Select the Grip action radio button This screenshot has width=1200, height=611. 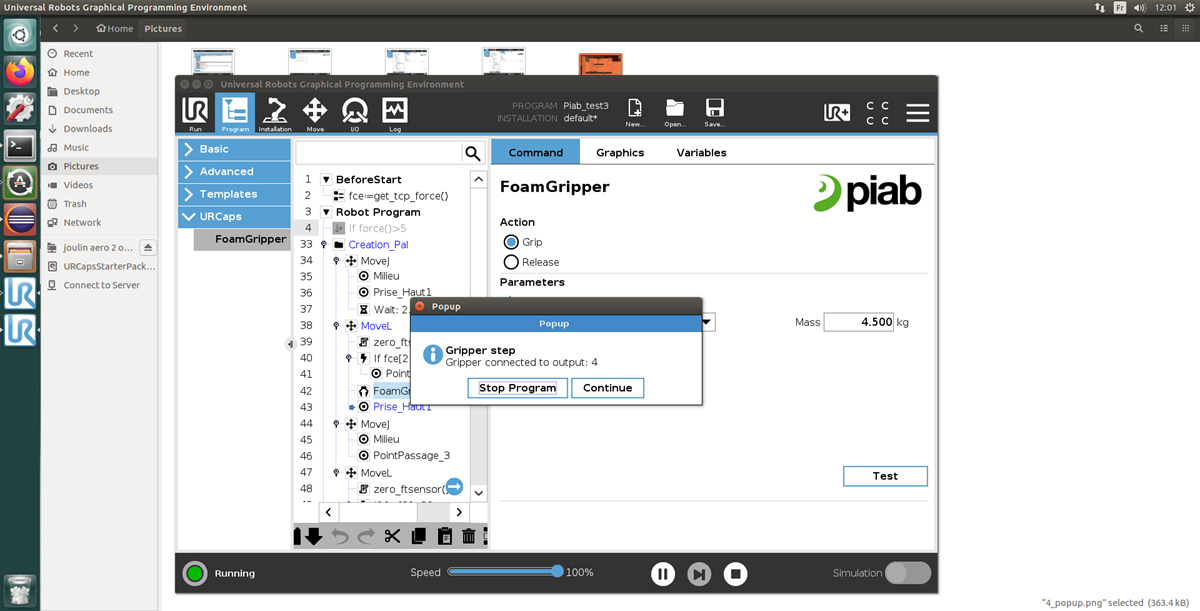511,242
